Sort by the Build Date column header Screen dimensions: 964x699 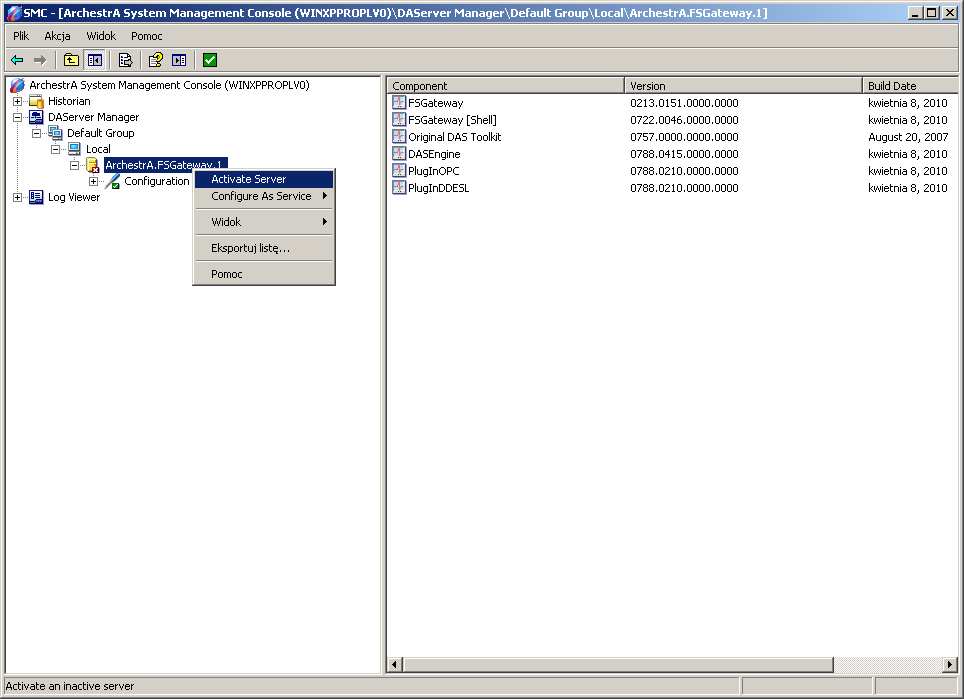pyautogui.click(x=911, y=86)
